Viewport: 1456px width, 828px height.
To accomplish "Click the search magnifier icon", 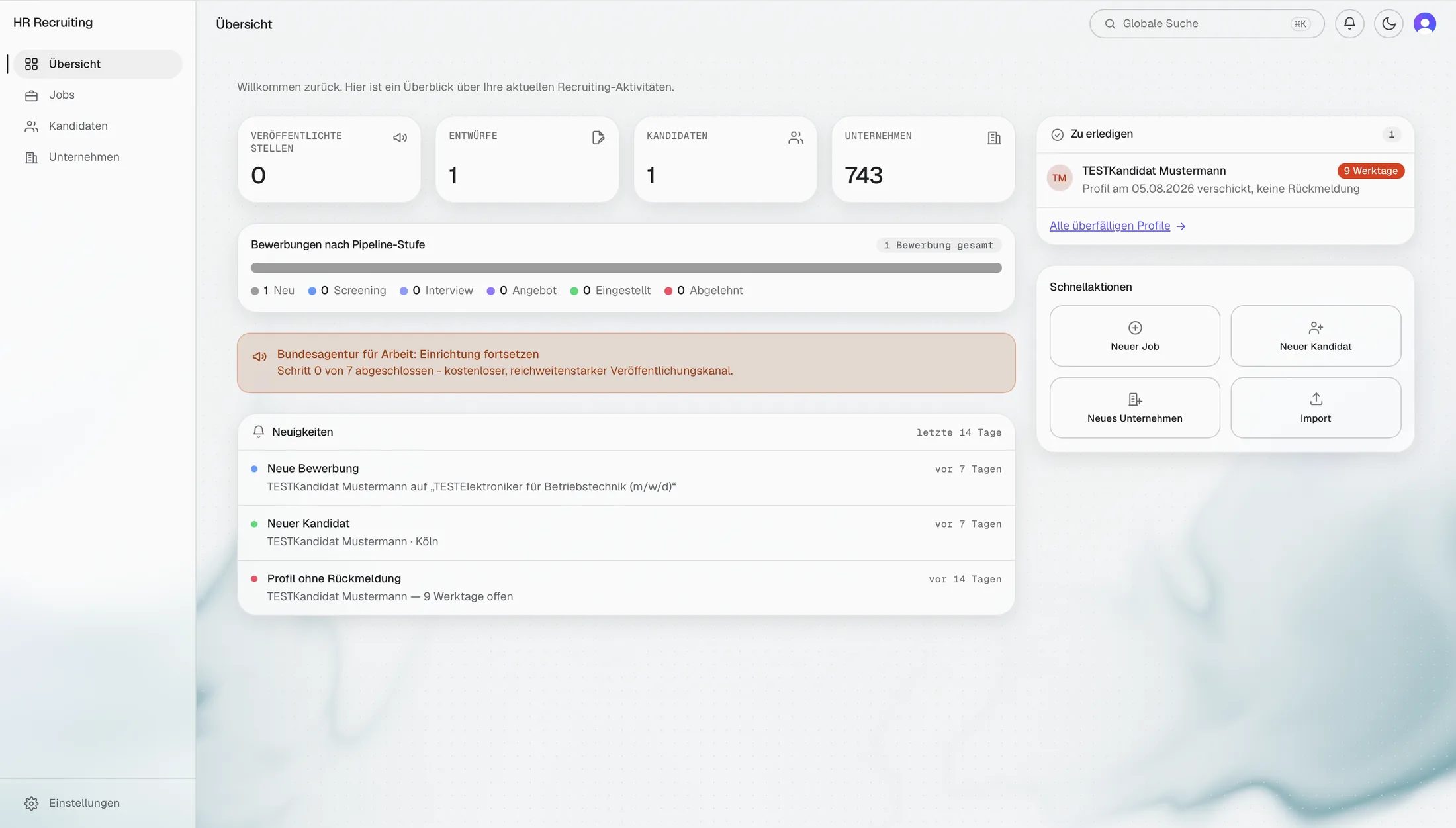I will (1110, 24).
